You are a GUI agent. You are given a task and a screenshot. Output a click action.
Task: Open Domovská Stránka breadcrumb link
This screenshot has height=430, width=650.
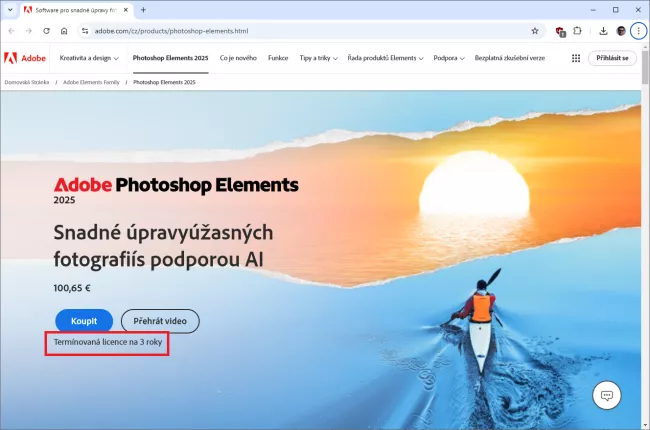click(x=27, y=83)
